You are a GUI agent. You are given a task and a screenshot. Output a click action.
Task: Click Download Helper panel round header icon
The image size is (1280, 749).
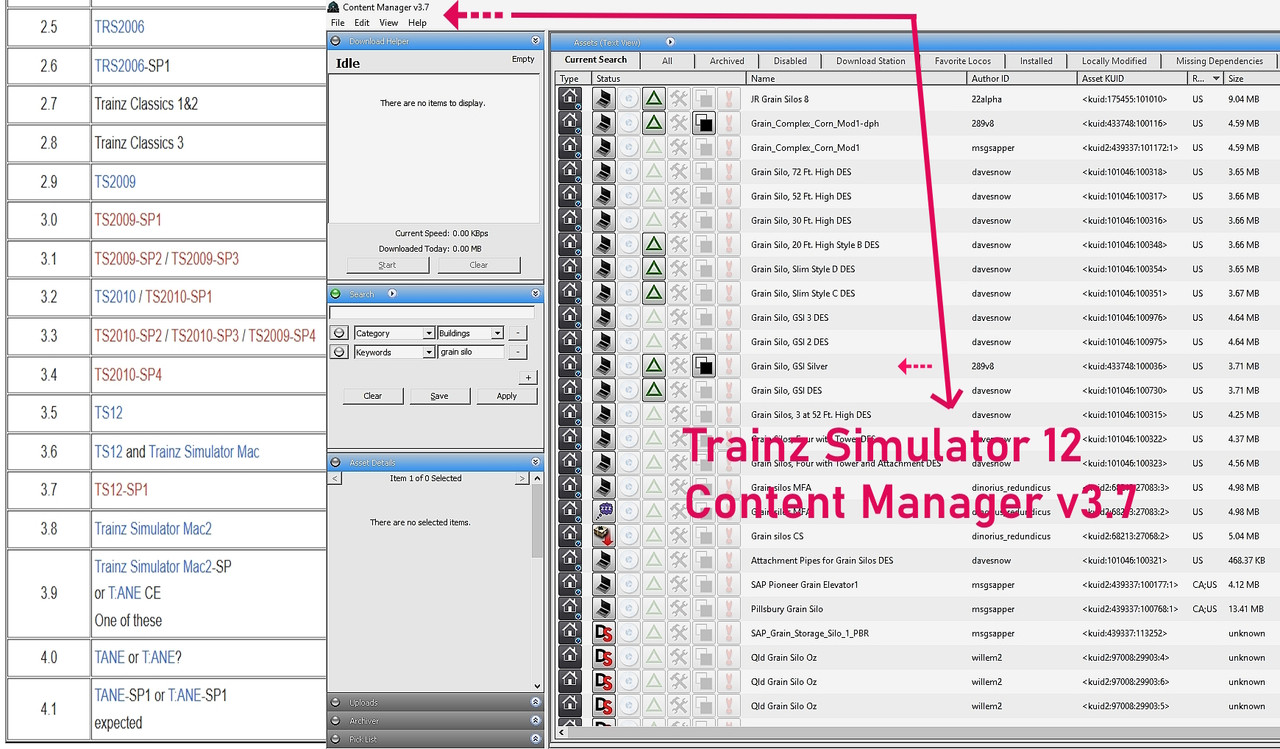(336, 41)
